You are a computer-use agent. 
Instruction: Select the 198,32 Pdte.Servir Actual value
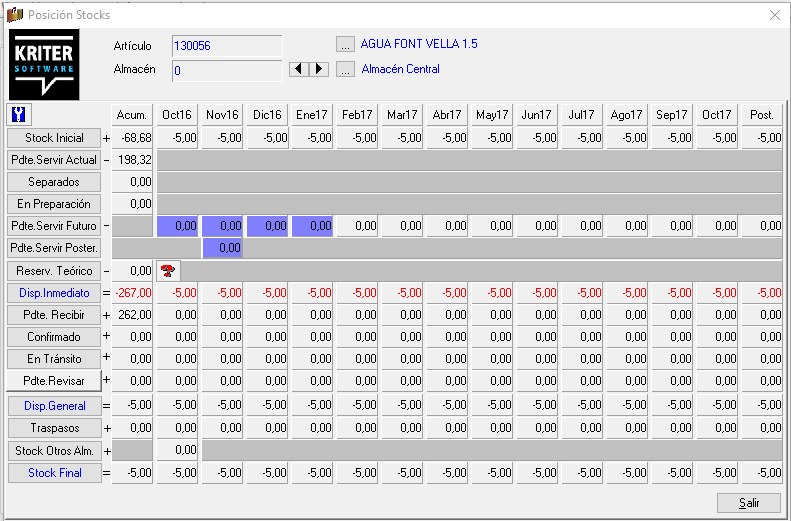[x=132, y=160]
